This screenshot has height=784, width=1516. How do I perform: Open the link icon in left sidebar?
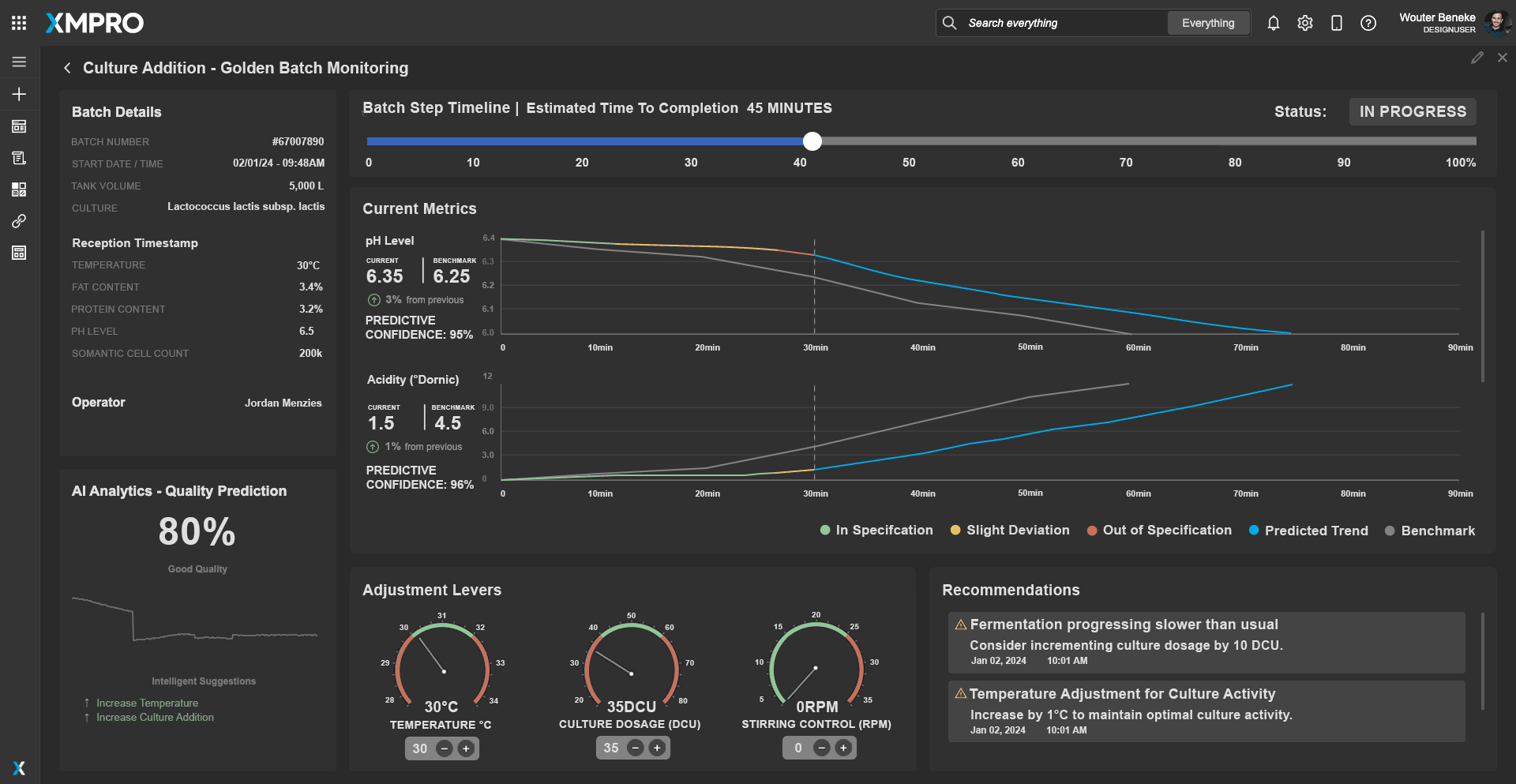pyautogui.click(x=19, y=221)
